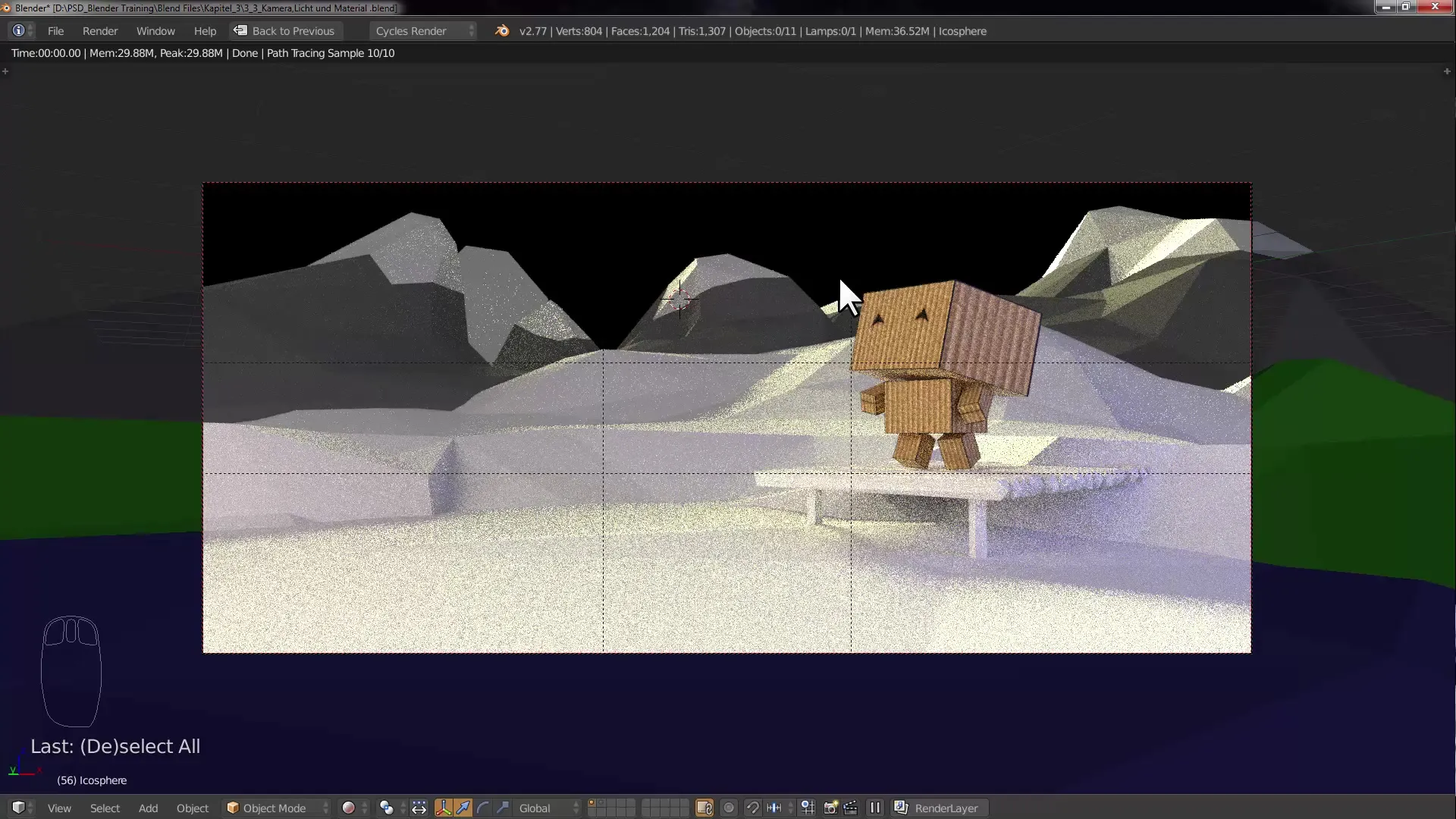Viewport: 1456px width, 819px height.
Task: Open the Select menu in viewport header
Action: [105, 808]
